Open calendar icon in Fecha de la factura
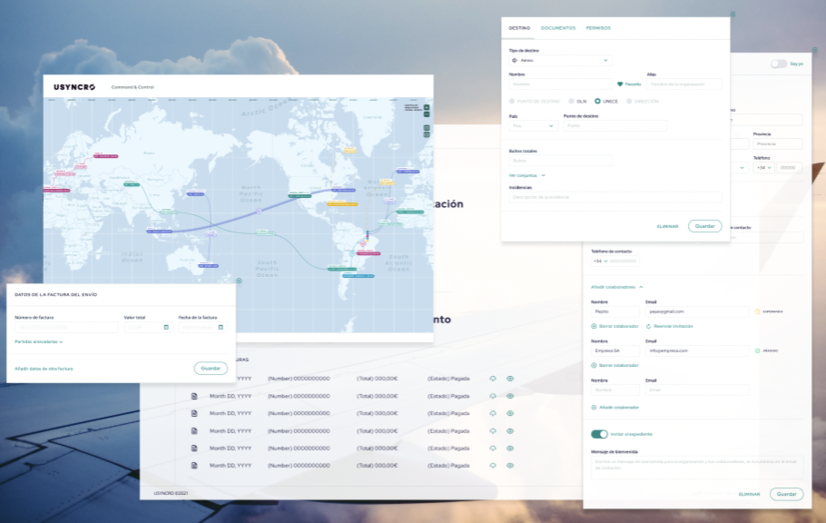Image resolution: width=826 pixels, height=523 pixels. coord(220,327)
